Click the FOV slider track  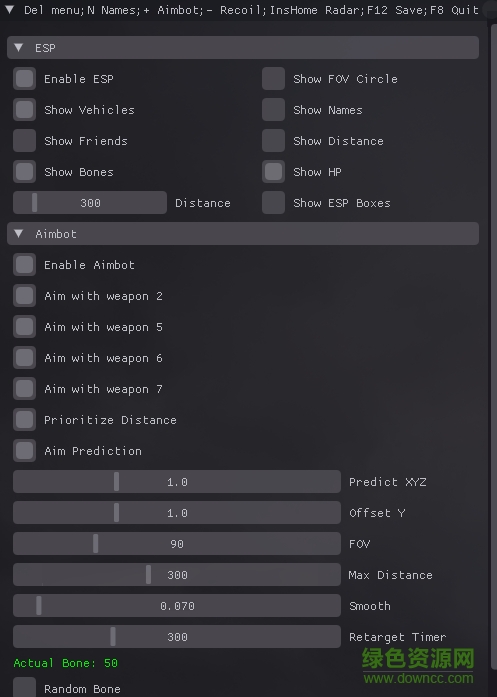177,544
